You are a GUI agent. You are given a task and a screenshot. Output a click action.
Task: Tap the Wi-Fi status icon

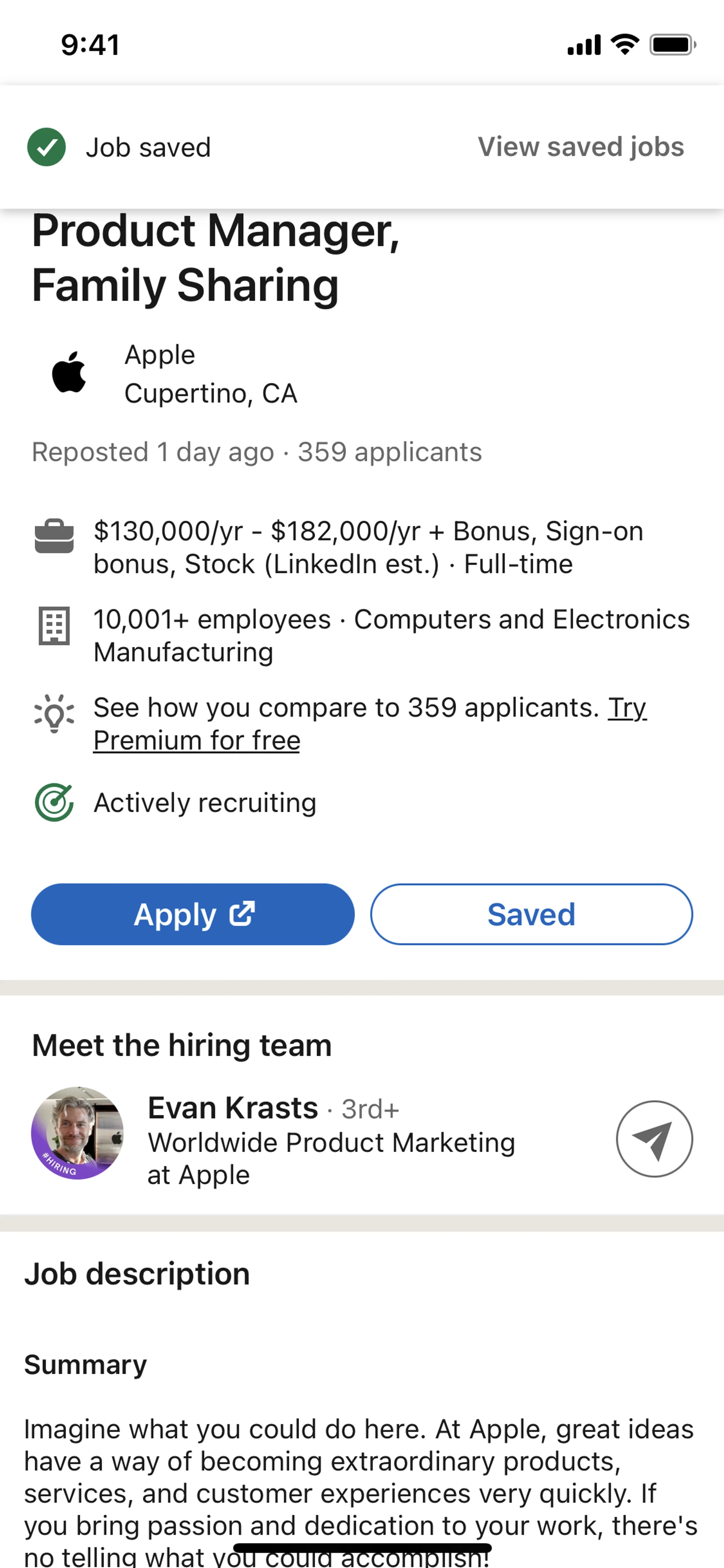625,45
